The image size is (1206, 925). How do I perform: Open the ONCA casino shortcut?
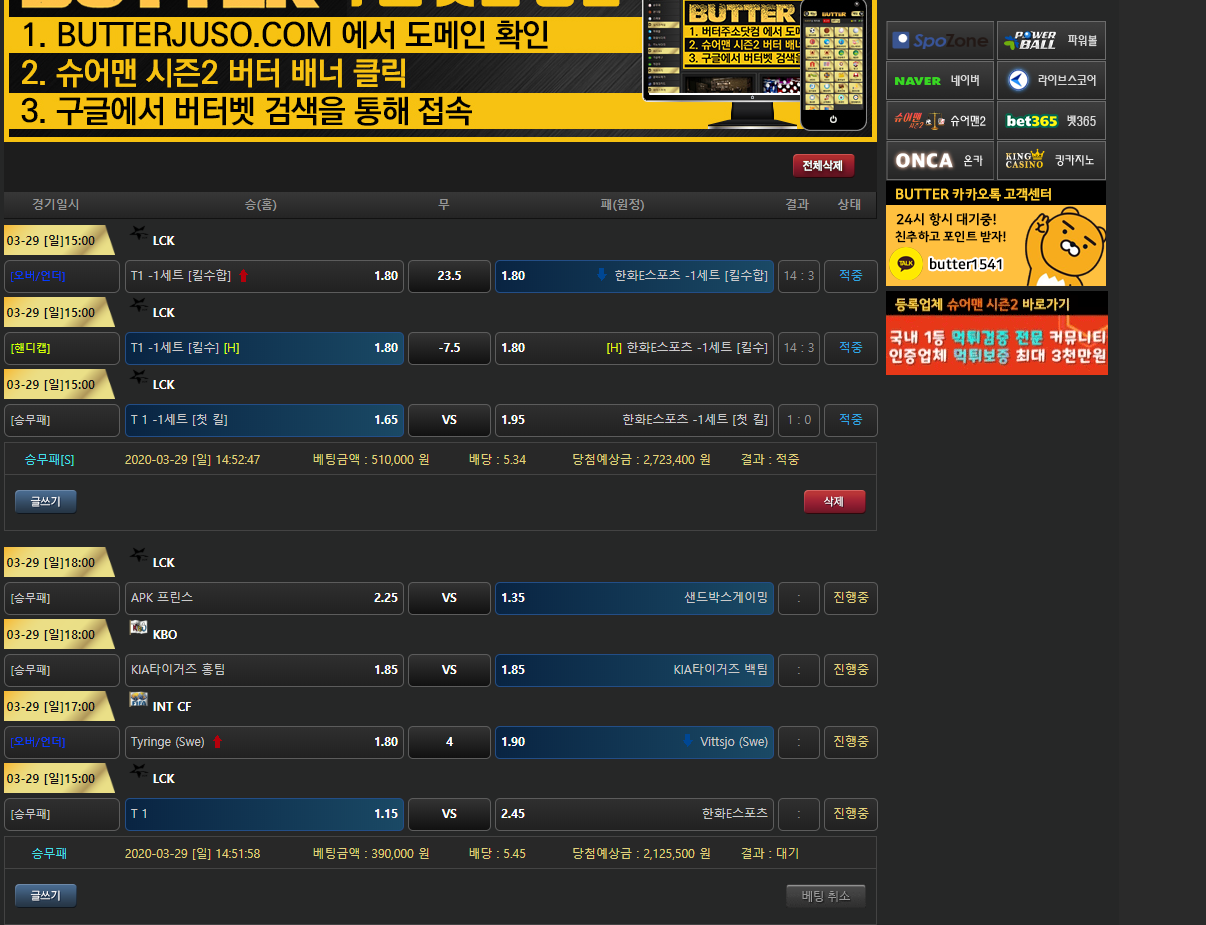[x=939, y=161]
